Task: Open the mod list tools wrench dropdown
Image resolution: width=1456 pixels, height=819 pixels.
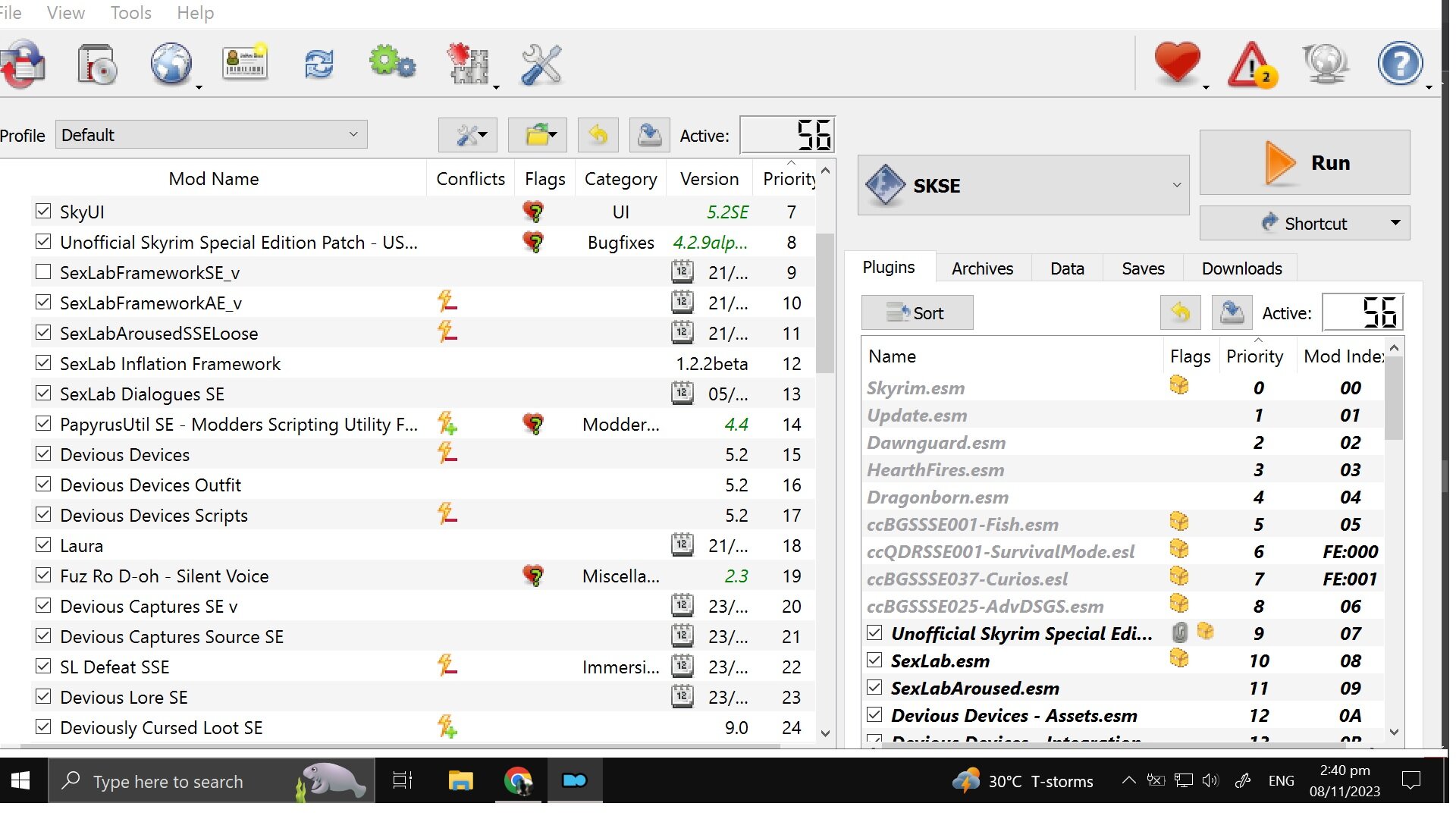Action: pos(468,136)
